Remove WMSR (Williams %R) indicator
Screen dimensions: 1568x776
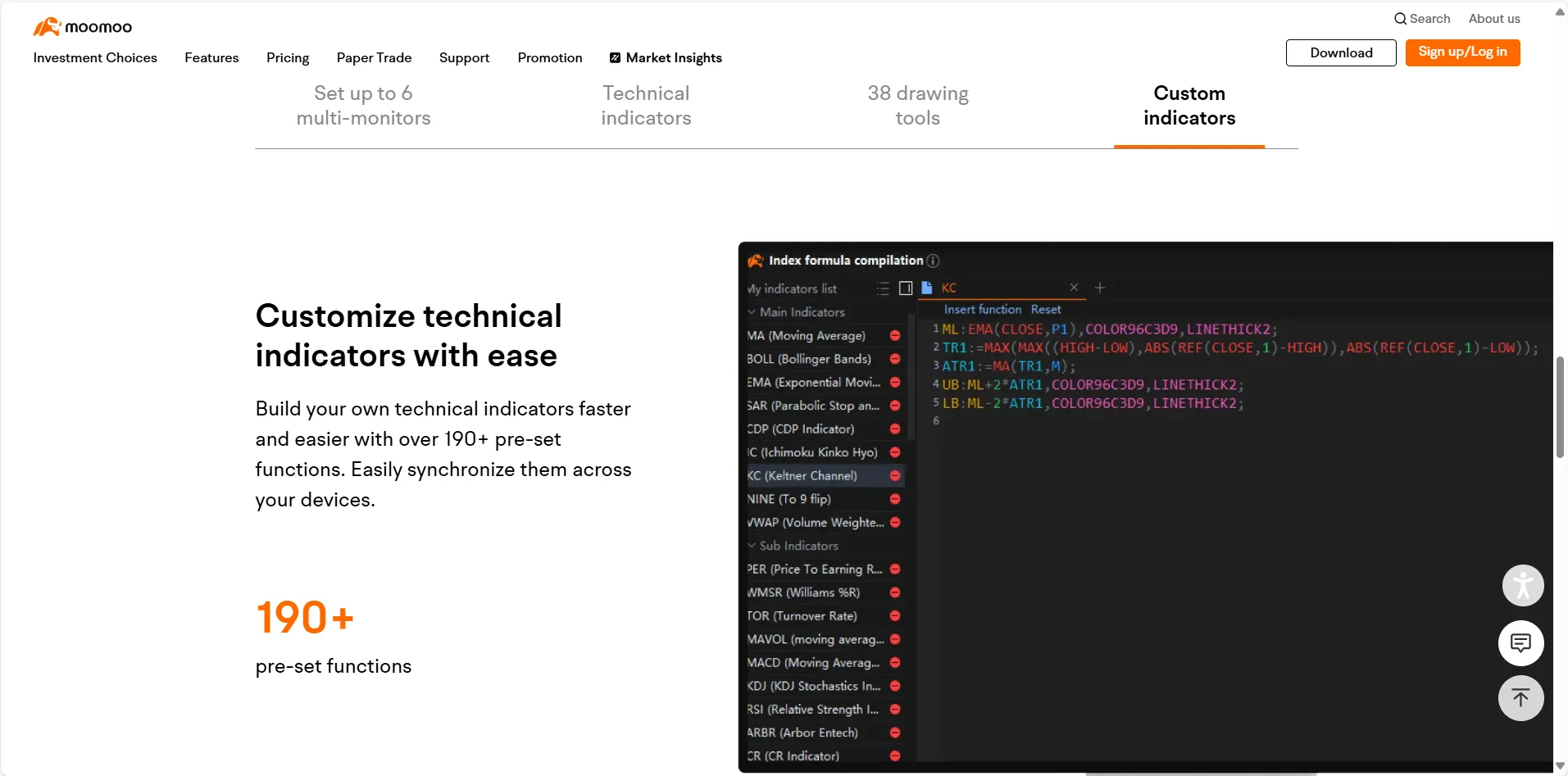point(895,592)
